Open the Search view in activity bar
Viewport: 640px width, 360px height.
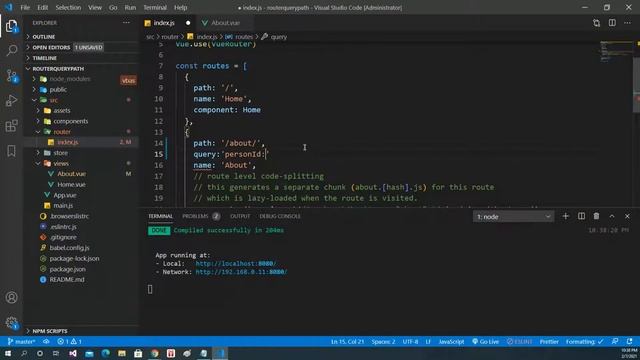pos(11,51)
